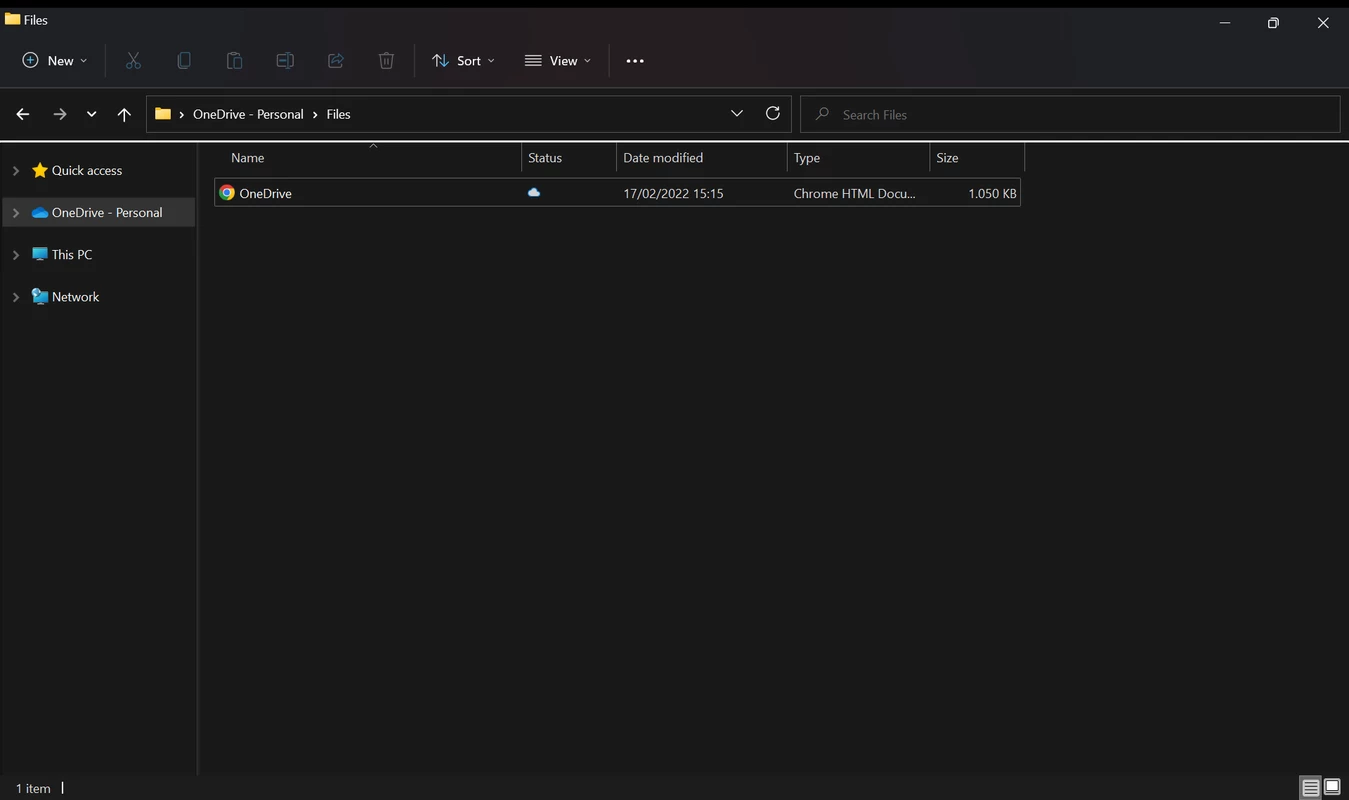Viewport: 1349px width, 800px height.
Task: Click the Search Files input box
Action: click(x=1070, y=115)
